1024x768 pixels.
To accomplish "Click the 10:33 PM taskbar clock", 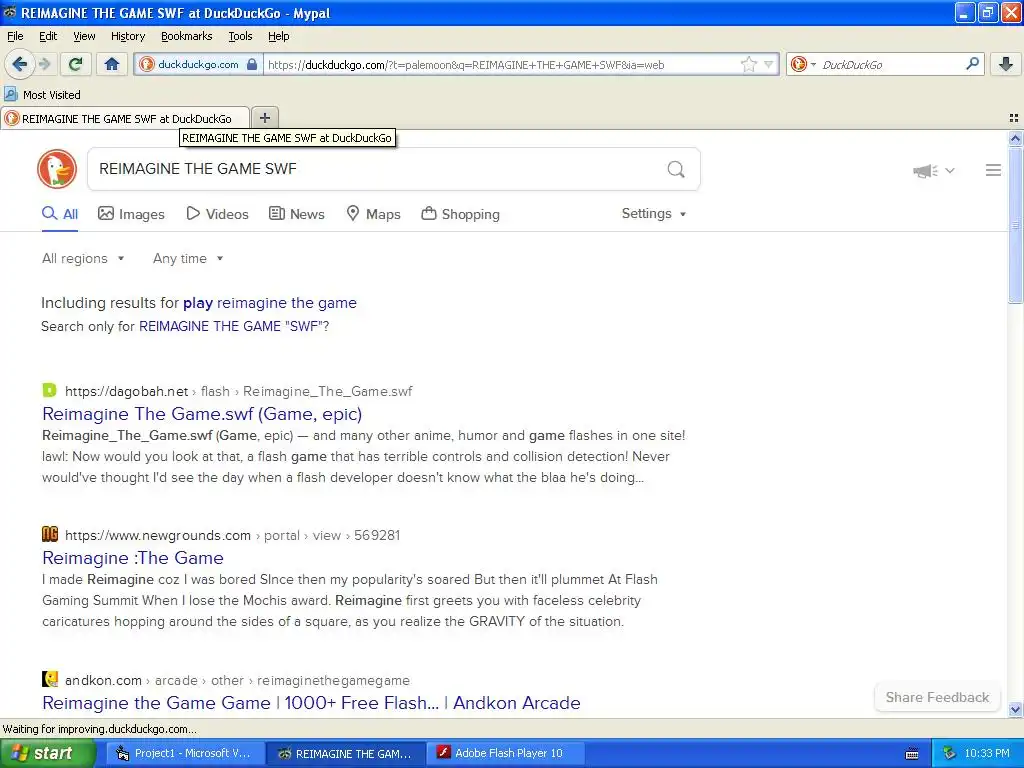I will [x=987, y=753].
